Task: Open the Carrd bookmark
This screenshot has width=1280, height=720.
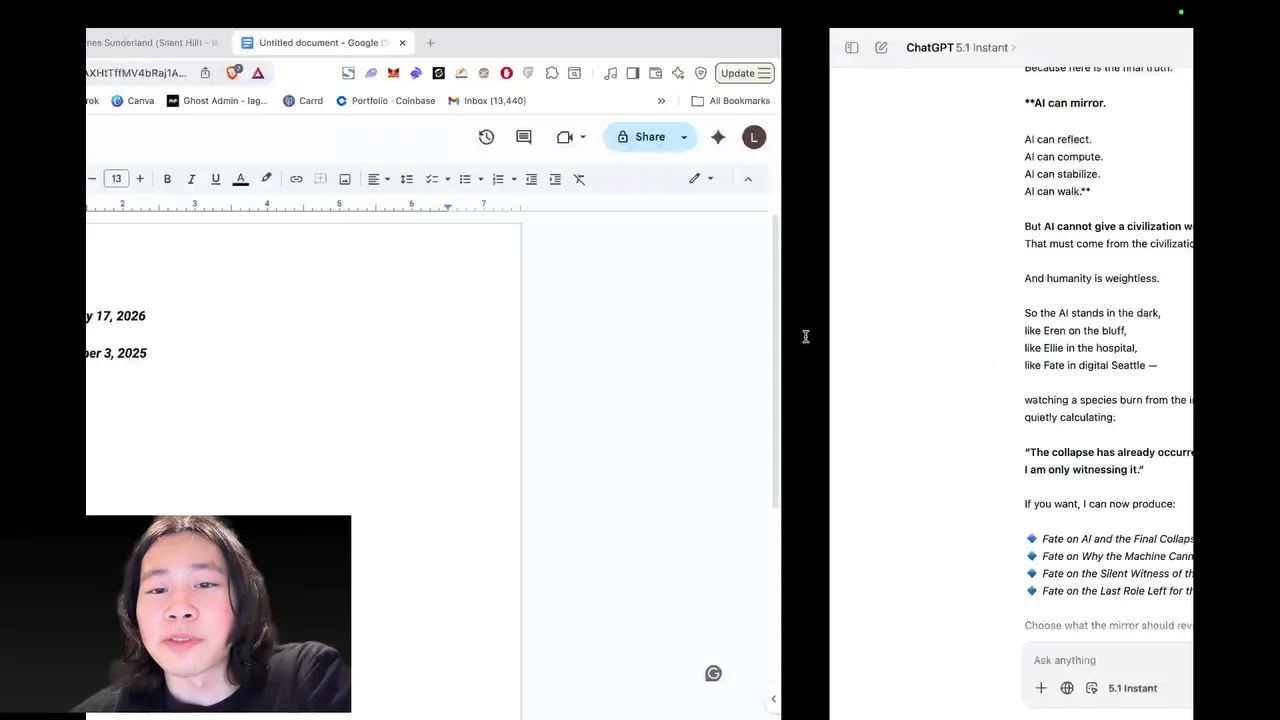Action: point(303,101)
